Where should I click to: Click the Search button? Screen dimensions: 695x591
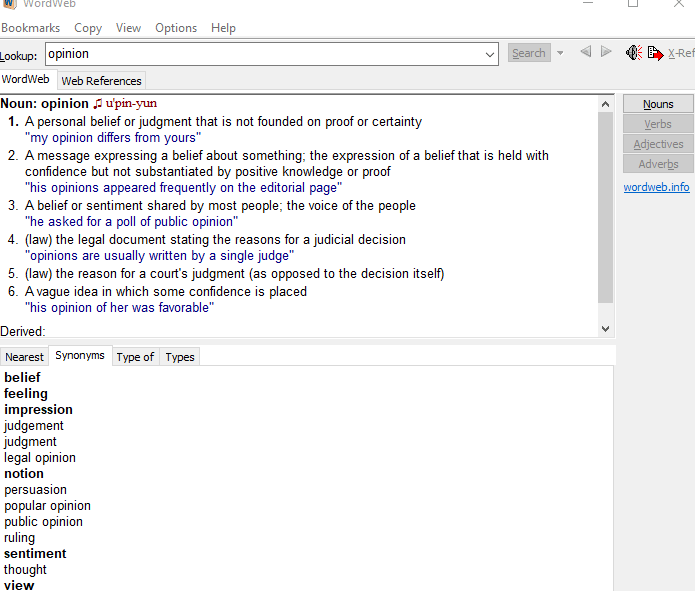tap(529, 53)
